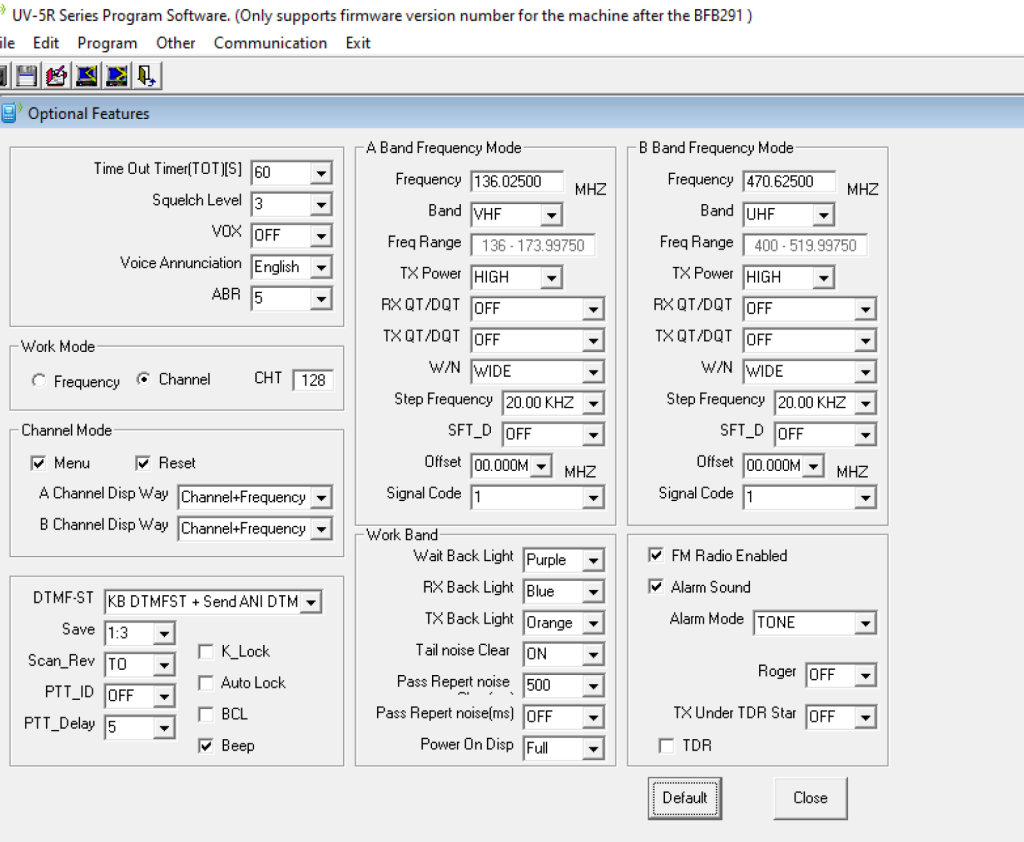
Task: Open the Squelch Level dropdown
Action: 321,204
